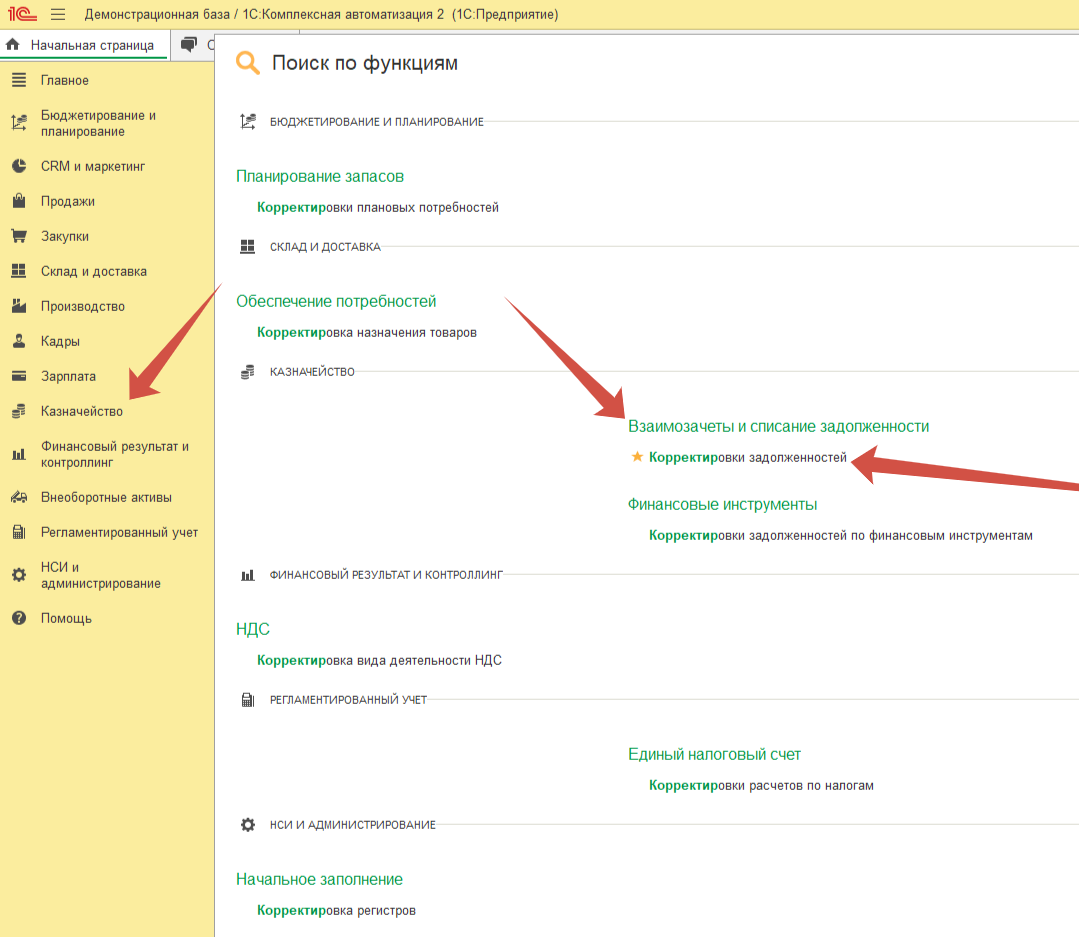
Task: Click the CRM и маркетинг pie icon
Action: [18, 166]
